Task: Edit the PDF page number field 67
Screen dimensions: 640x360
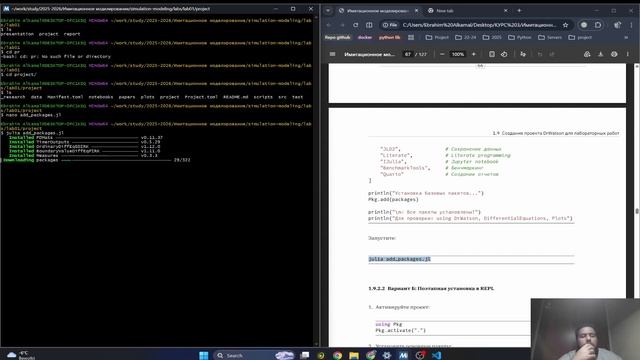Action: [407, 54]
